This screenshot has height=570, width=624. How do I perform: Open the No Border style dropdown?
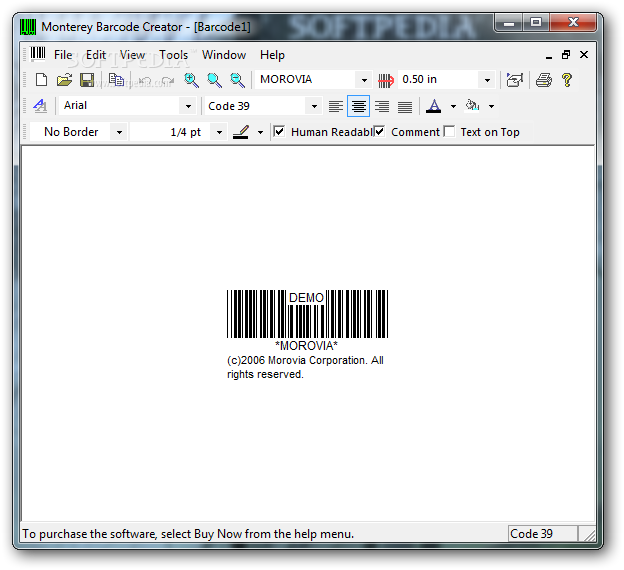(x=119, y=132)
